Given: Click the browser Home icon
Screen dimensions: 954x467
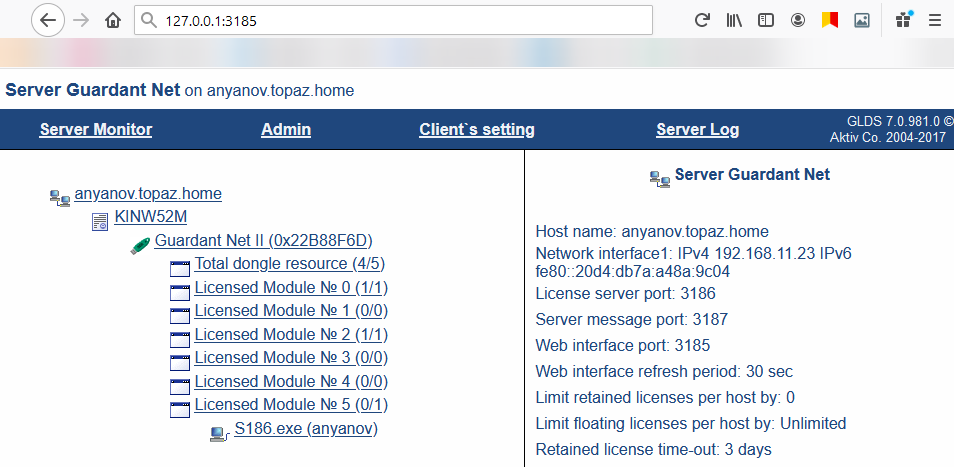Looking at the screenshot, I should pyautogui.click(x=113, y=20).
